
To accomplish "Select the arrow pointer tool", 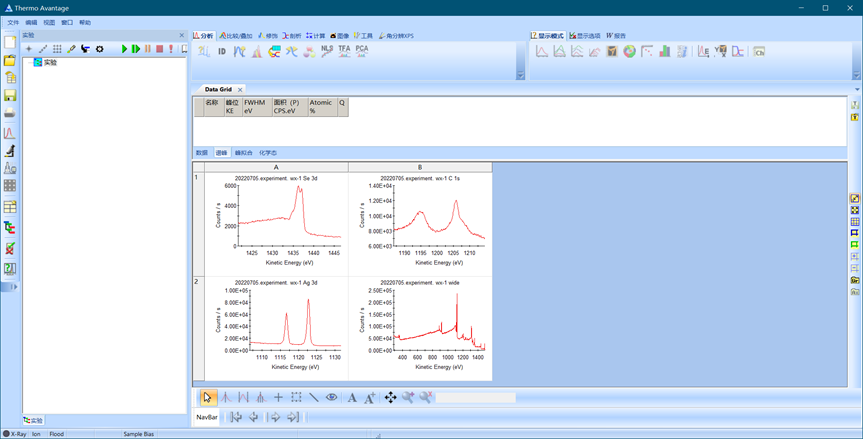I will (x=207, y=397).
